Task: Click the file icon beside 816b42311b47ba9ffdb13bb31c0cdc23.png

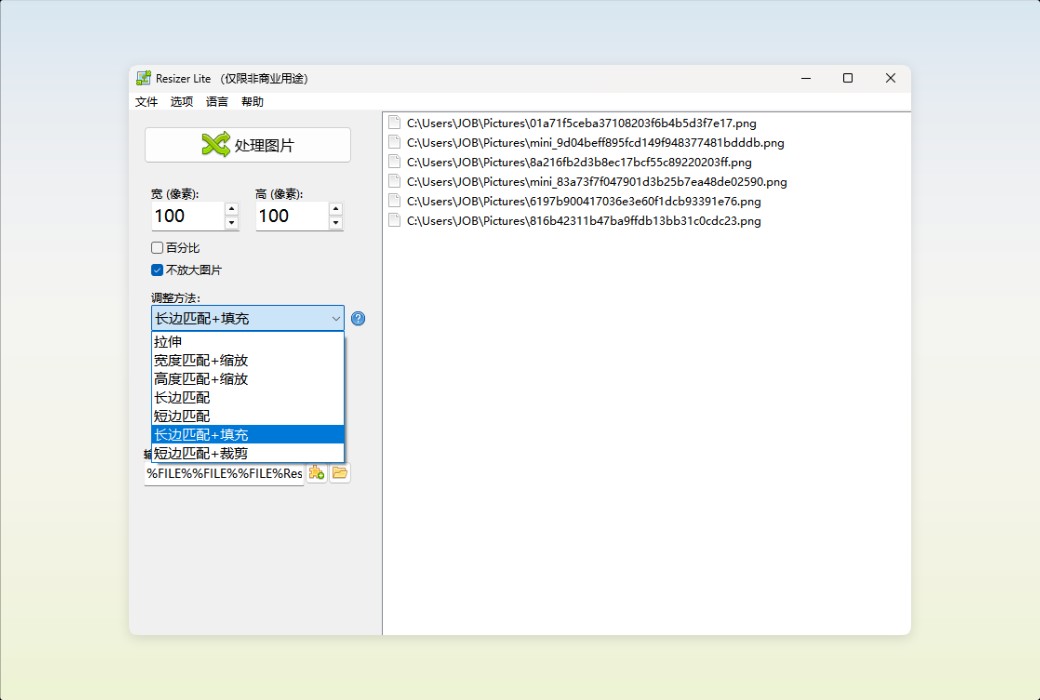Action: tap(393, 220)
